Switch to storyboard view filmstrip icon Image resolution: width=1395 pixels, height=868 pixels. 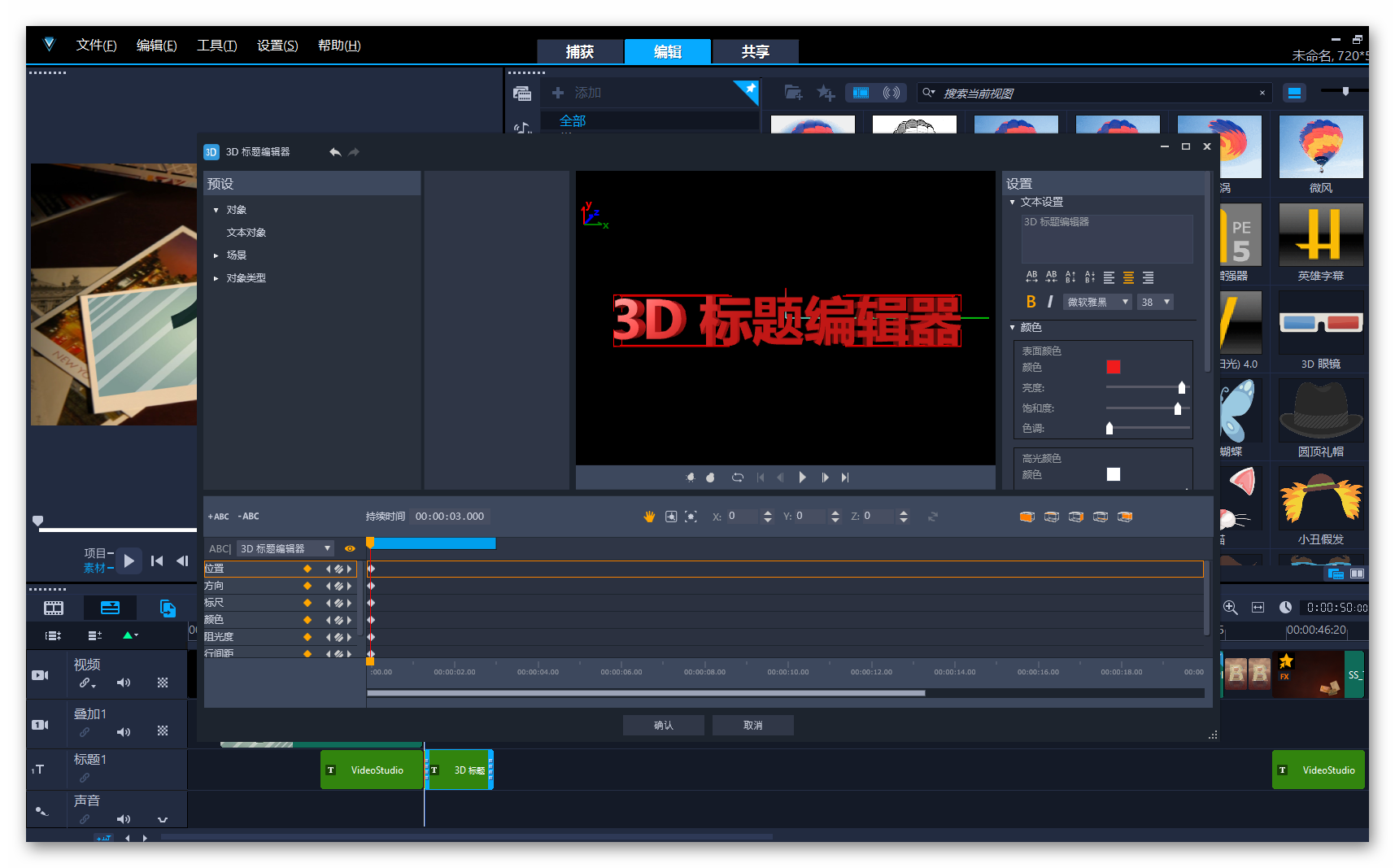point(54,608)
